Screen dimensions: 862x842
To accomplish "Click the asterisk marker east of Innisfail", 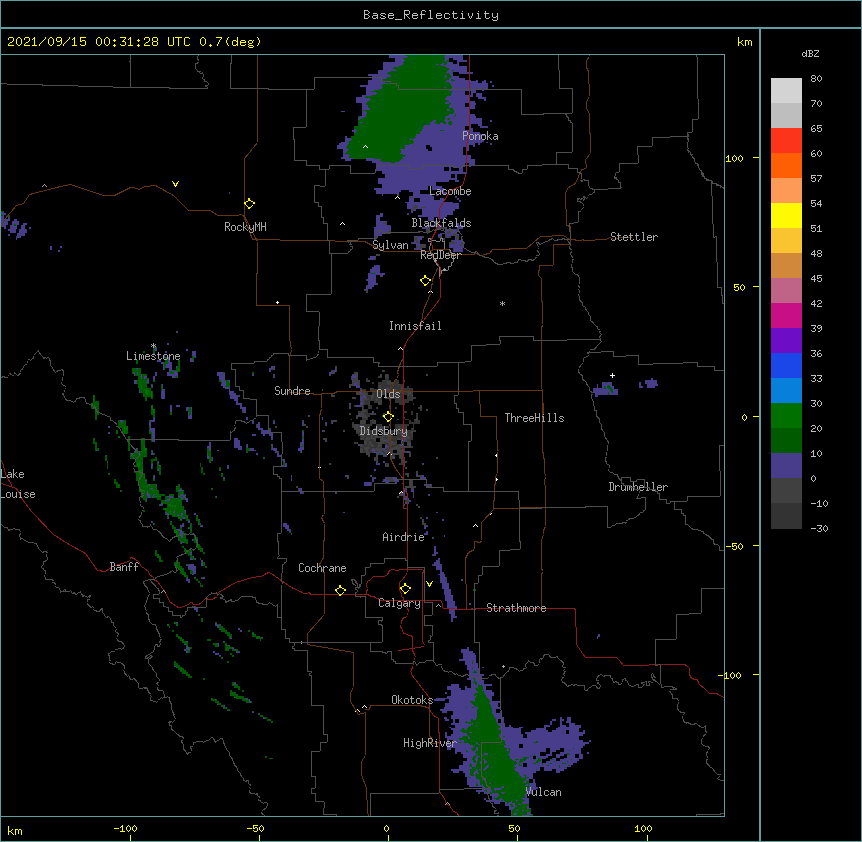I will pyautogui.click(x=502, y=303).
